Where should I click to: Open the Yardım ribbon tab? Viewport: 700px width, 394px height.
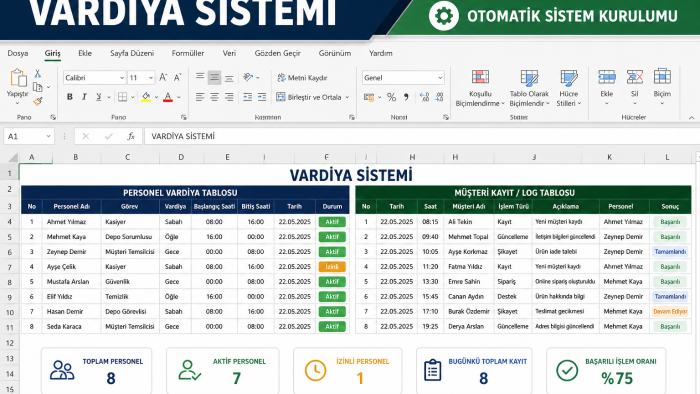[381, 53]
